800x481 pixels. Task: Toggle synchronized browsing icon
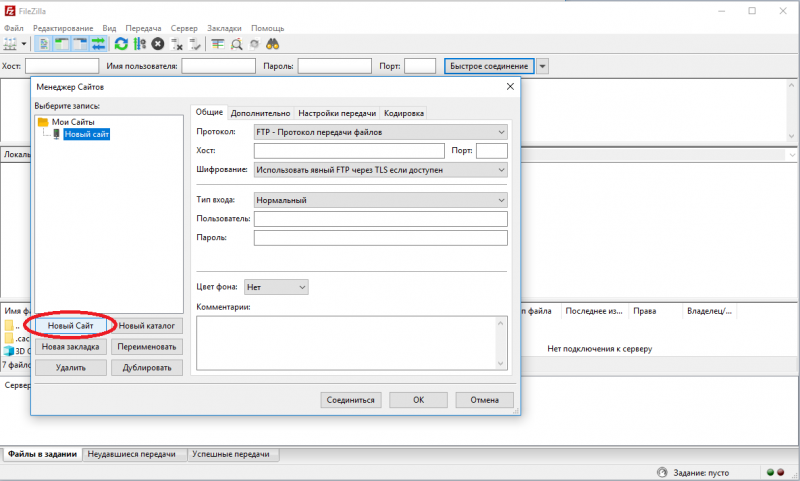pos(254,44)
